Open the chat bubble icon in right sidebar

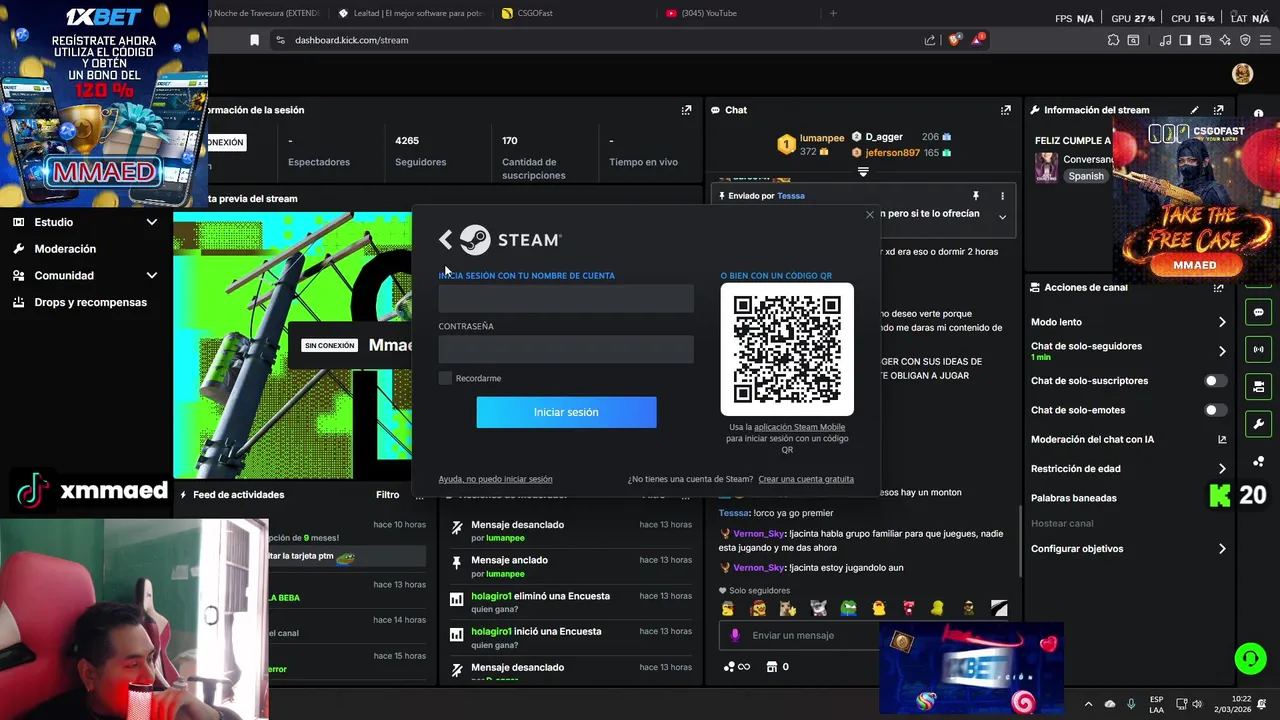[1258, 312]
